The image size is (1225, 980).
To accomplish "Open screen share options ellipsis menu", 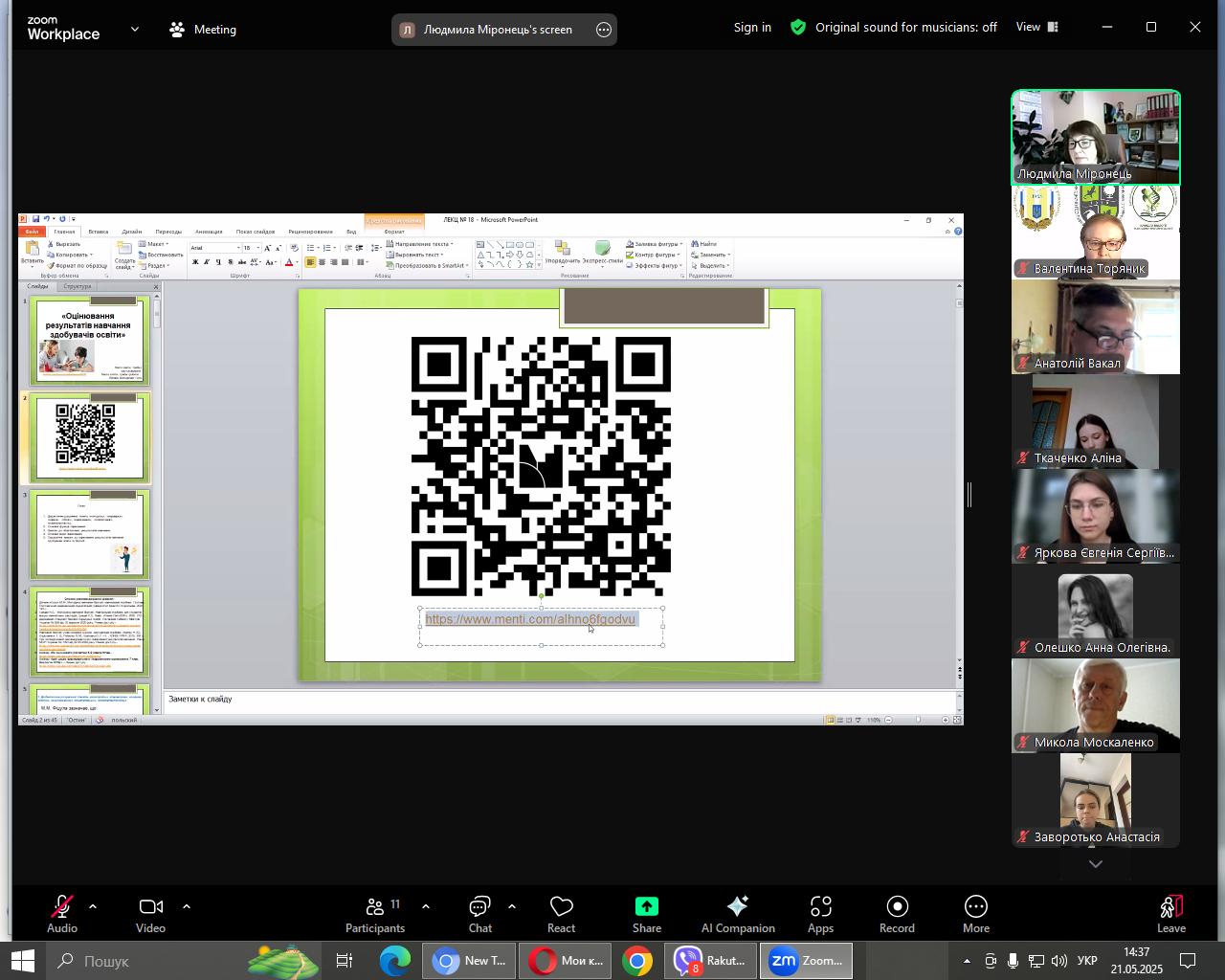I will (x=604, y=30).
